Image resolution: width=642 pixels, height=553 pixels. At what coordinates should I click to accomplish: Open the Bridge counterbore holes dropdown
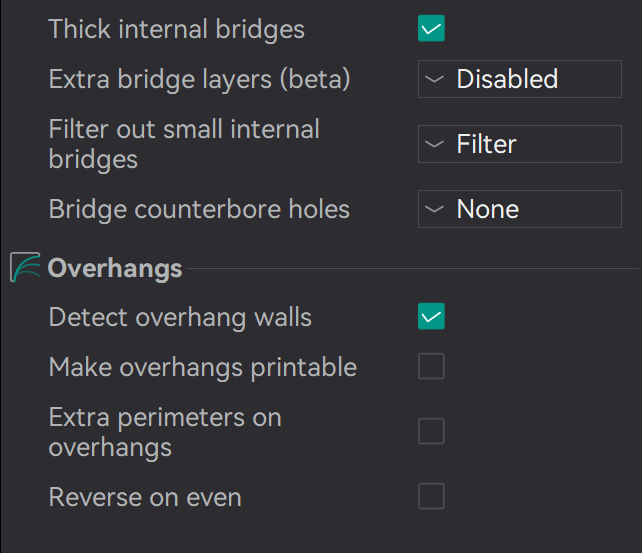(x=519, y=209)
